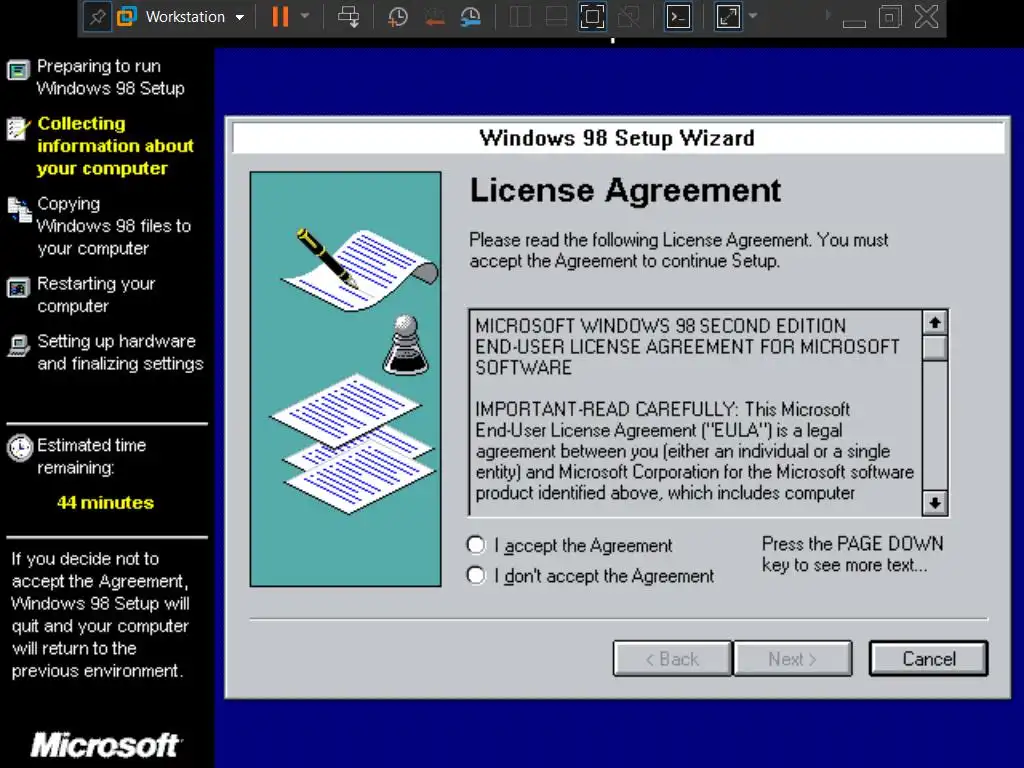Image resolution: width=1024 pixels, height=768 pixels.
Task: Toggle the thumbnail bar view icon
Action: pyautogui.click(x=556, y=17)
